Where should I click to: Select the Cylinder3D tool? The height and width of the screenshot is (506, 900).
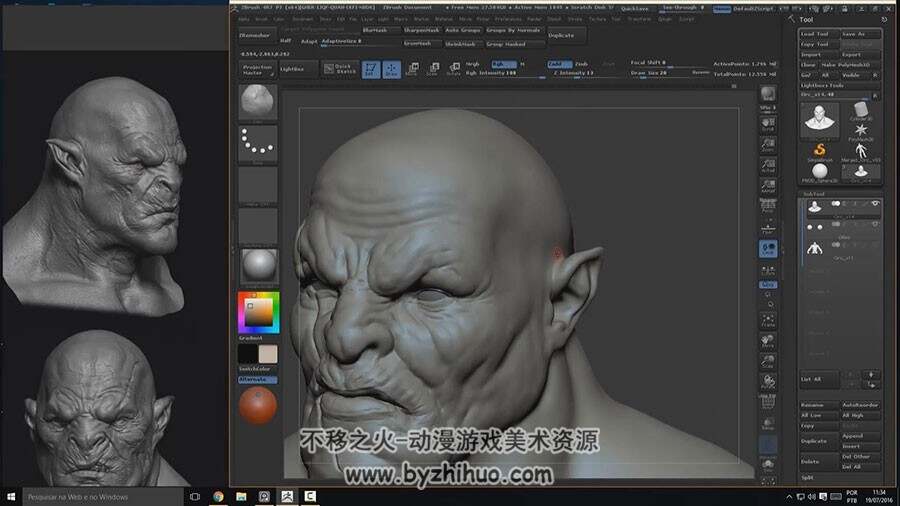(x=860, y=111)
